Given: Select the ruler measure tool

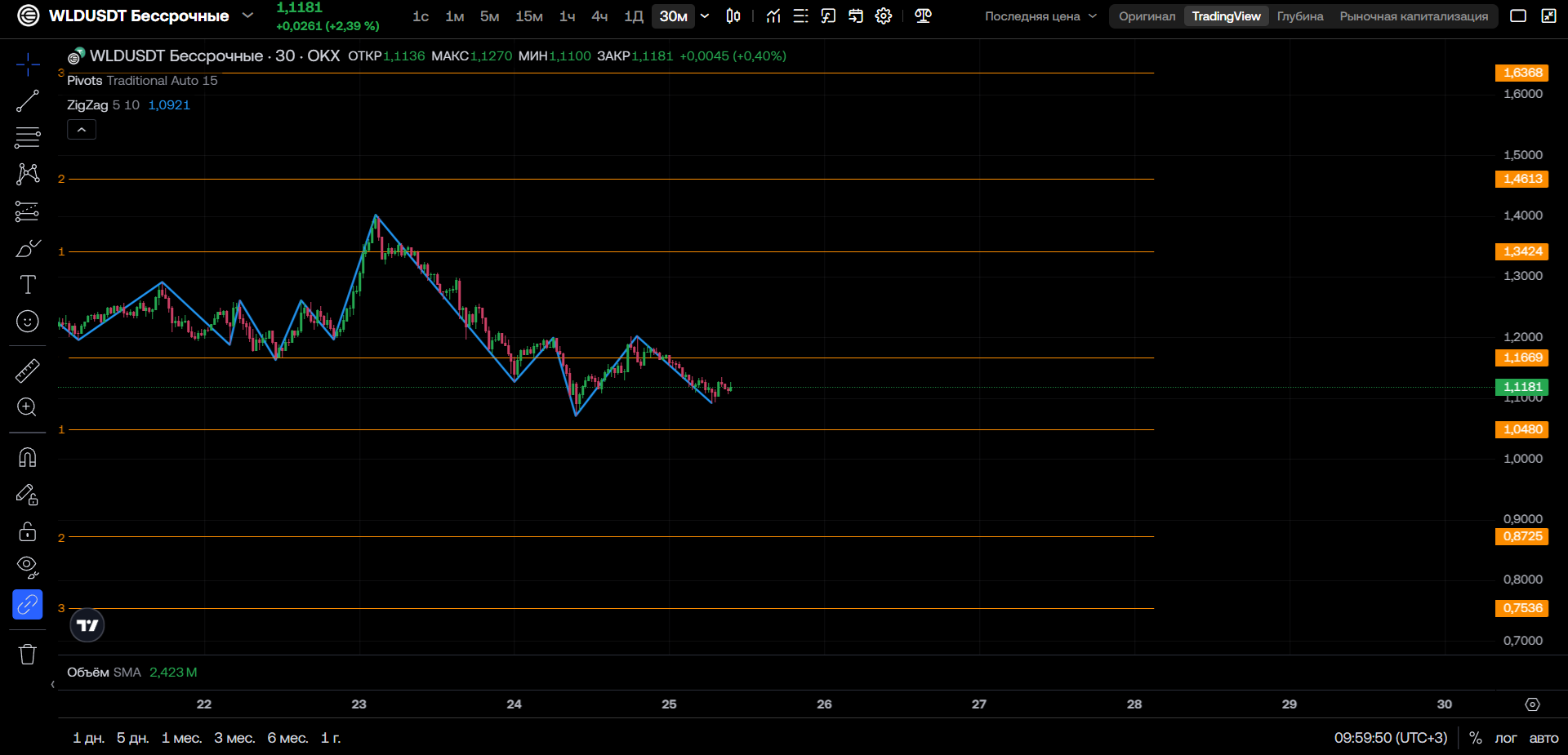Looking at the screenshot, I should [x=27, y=371].
